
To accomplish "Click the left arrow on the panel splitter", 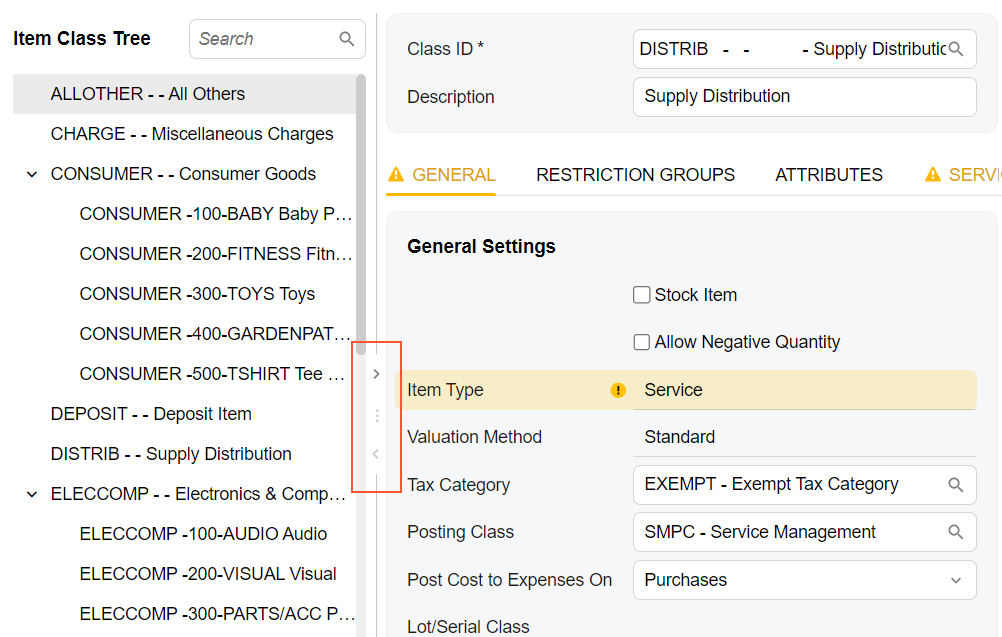I will pyautogui.click(x=376, y=454).
